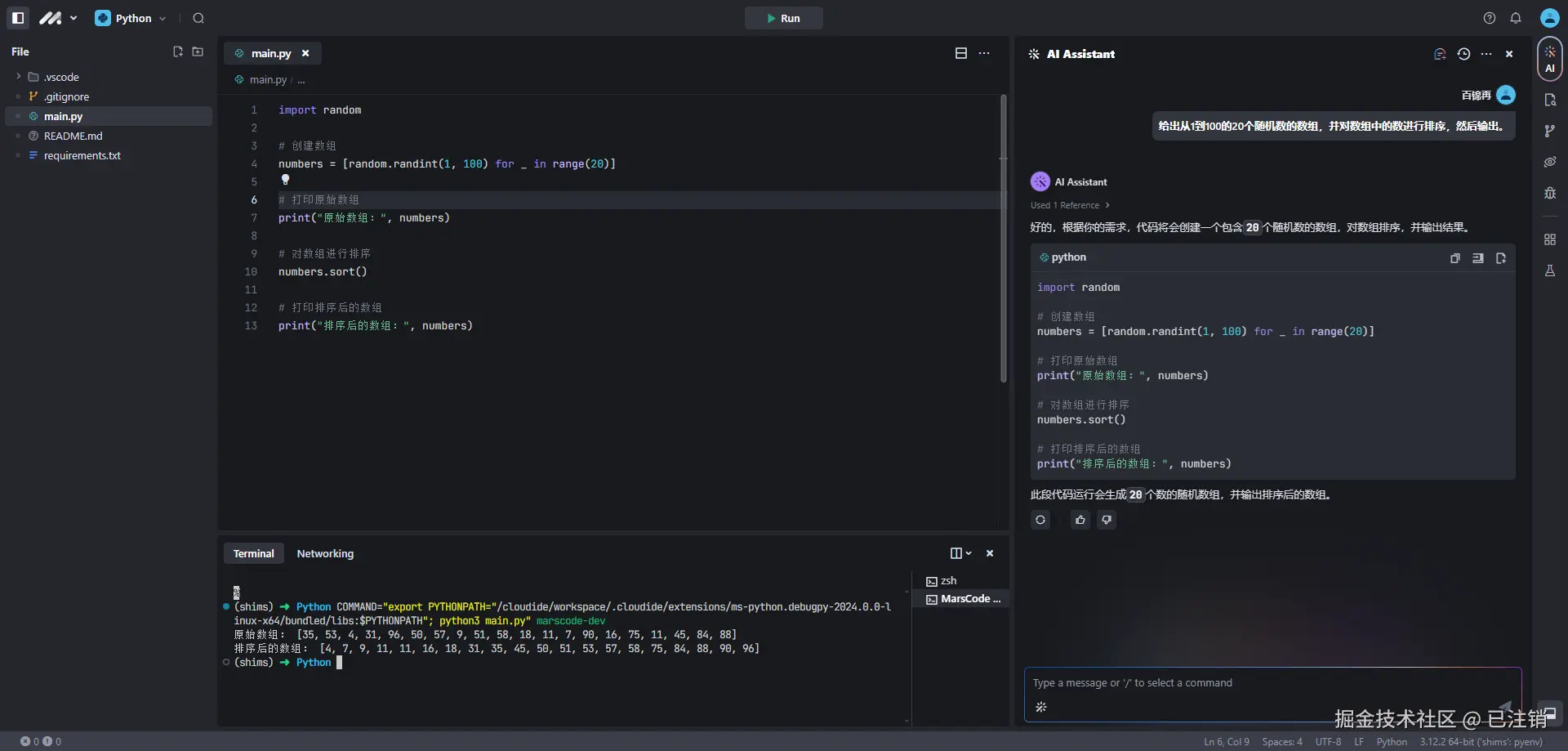Like the AI response
This screenshot has width=1568, height=751.
pos(1080,520)
